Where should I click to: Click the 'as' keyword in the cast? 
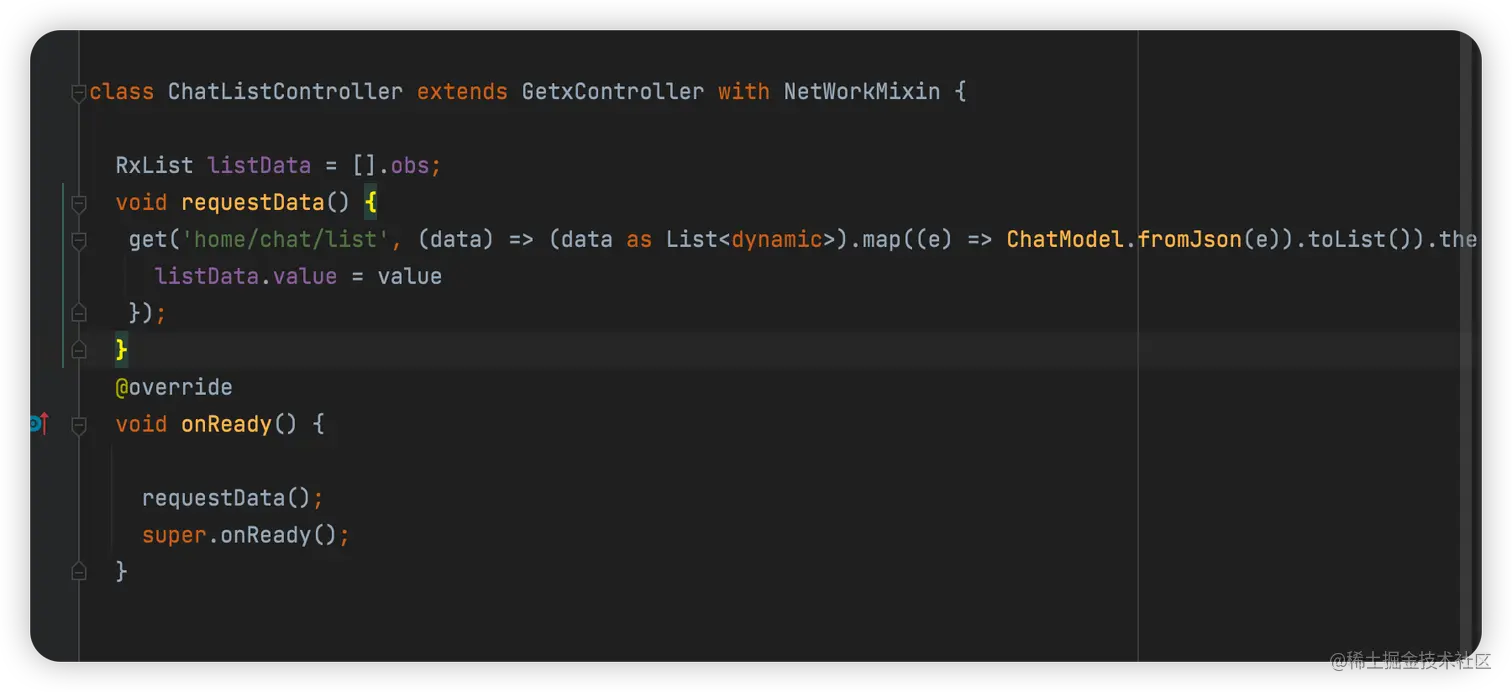pyautogui.click(x=639, y=239)
